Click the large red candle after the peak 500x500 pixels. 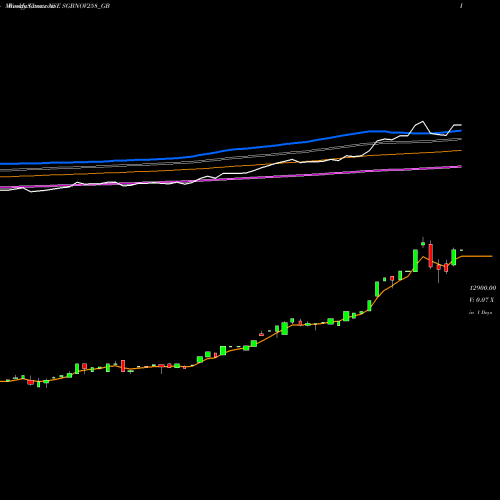431,255
